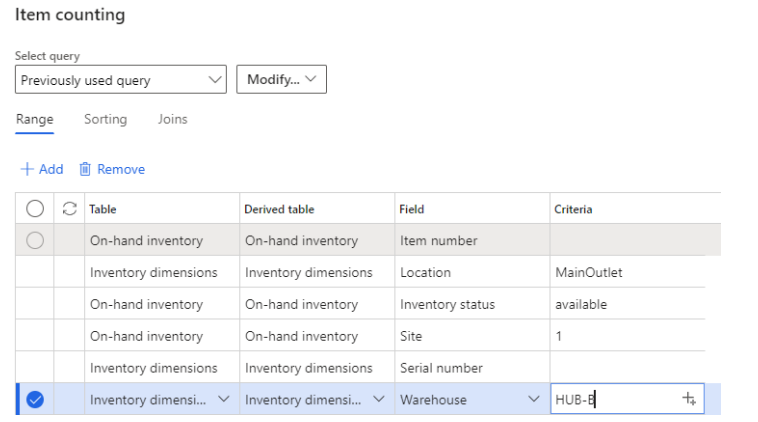Screen dimensions: 758x422
Task: Click the Inventory status criteria 'available' cell
Action: [581, 304]
